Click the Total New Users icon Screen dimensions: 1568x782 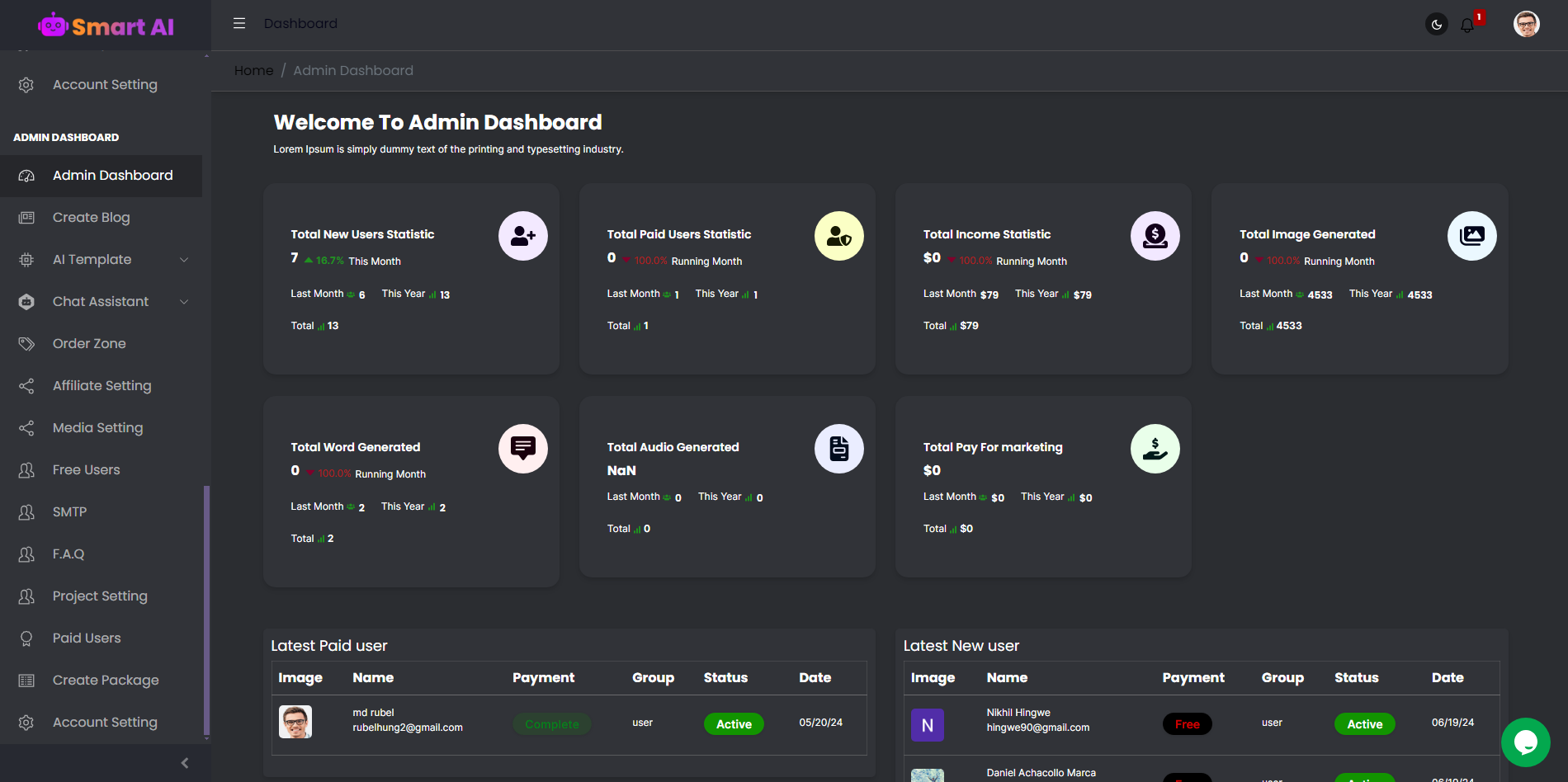(523, 236)
